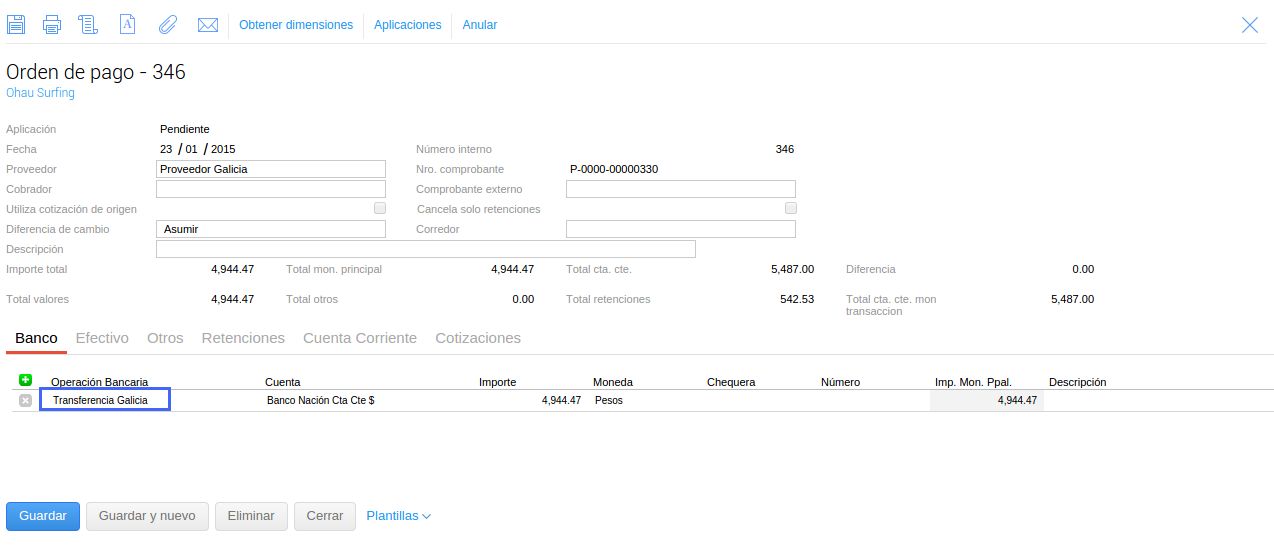Add a new bank row with green plus
1274x548 pixels.
(x=26, y=380)
